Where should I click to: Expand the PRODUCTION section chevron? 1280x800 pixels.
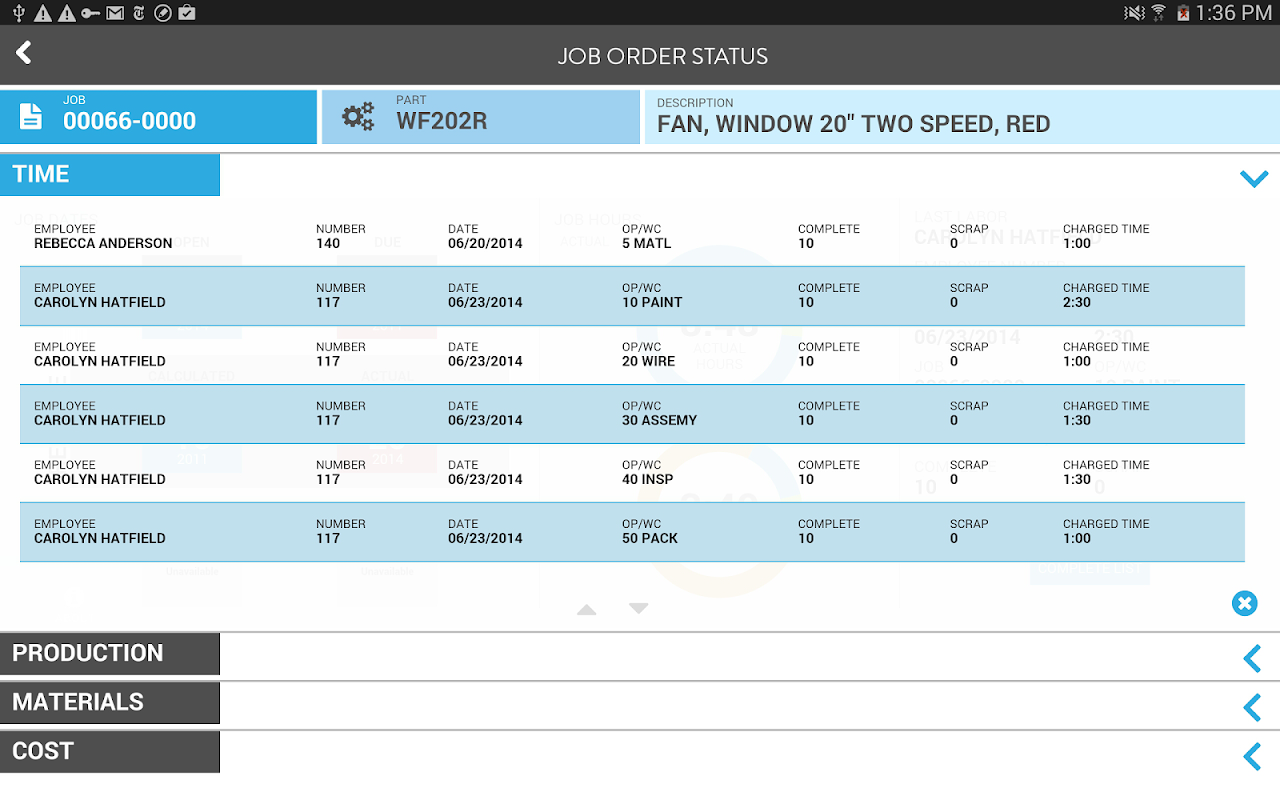coord(1252,658)
